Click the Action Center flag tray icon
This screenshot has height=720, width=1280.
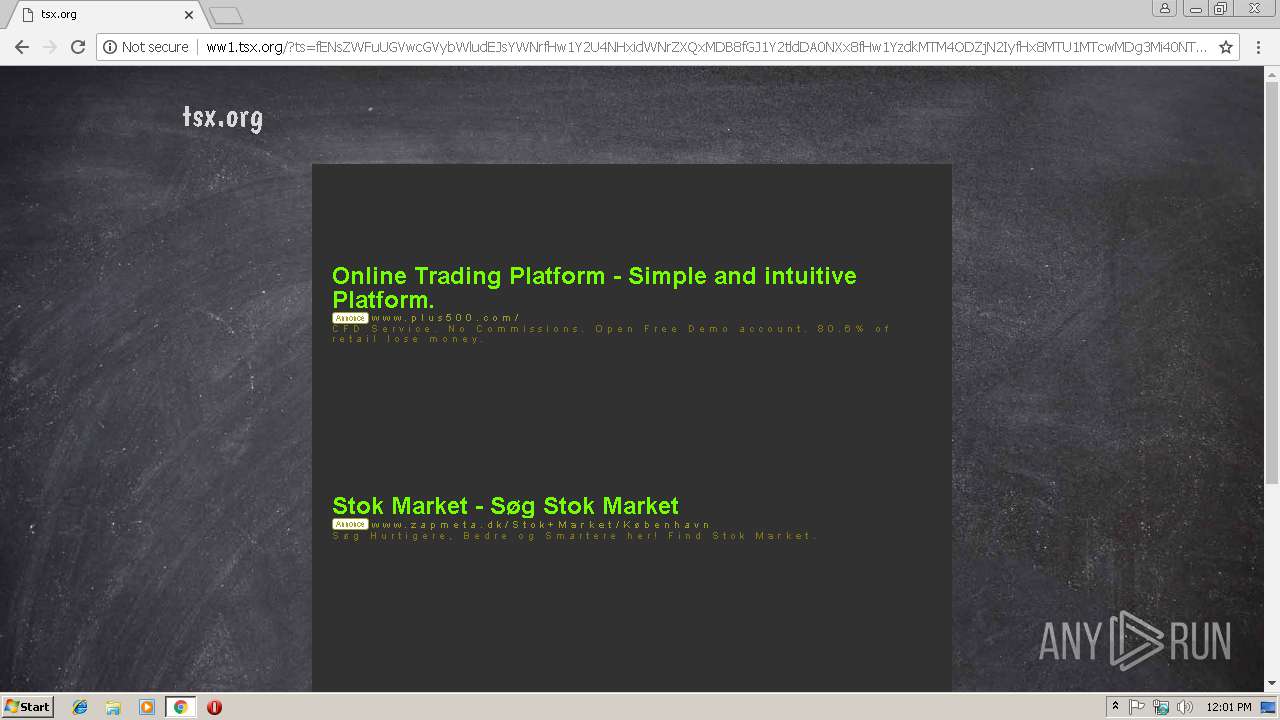[1137, 707]
